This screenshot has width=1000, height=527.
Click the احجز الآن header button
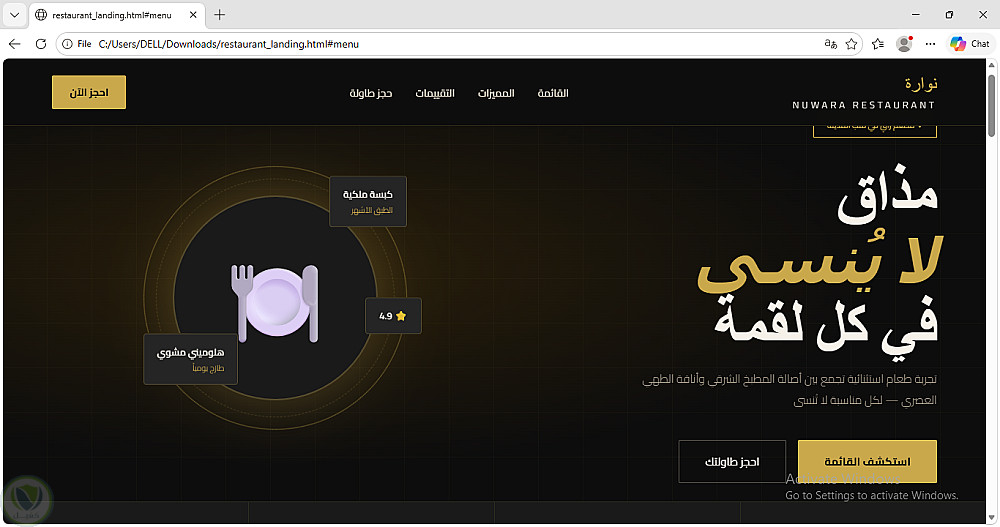89,93
